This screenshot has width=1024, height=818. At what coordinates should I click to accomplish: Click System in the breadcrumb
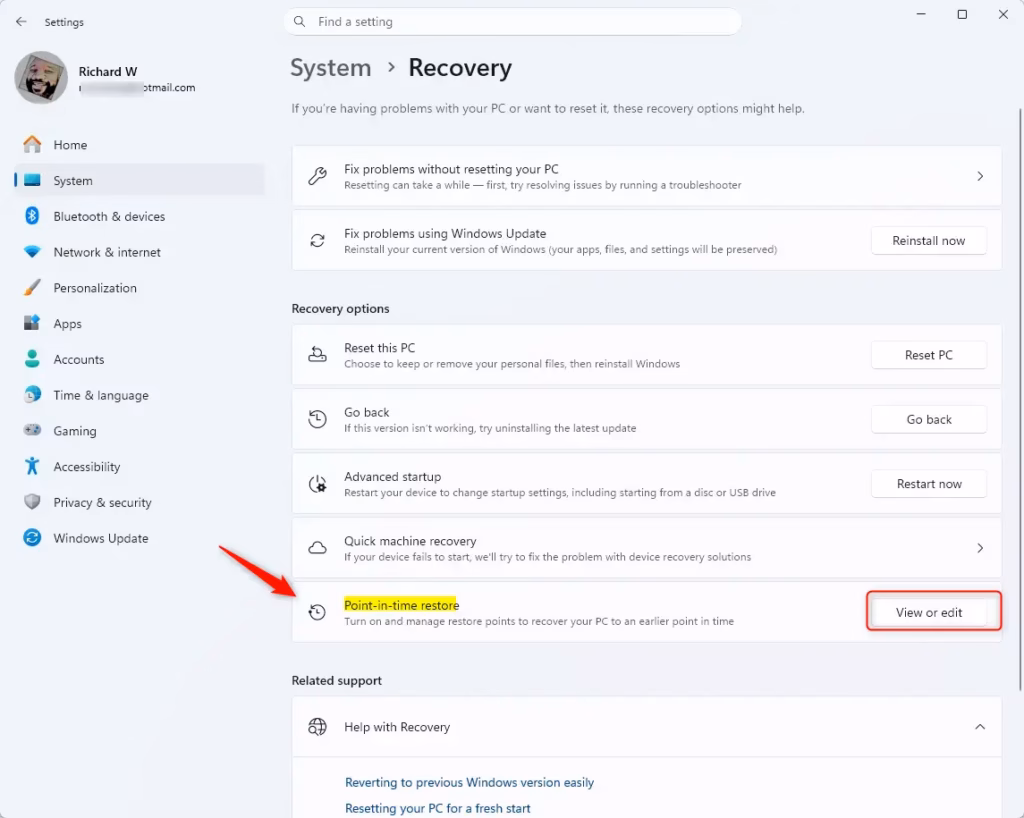[330, 68]
